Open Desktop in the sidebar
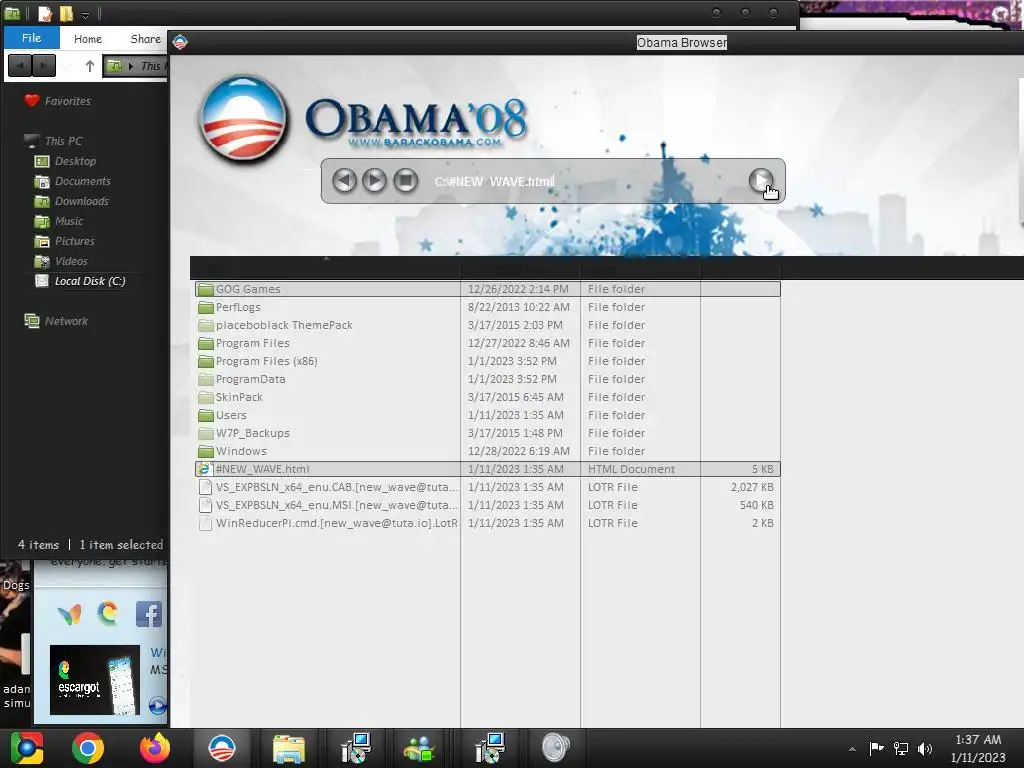 (x=75, y=161)
